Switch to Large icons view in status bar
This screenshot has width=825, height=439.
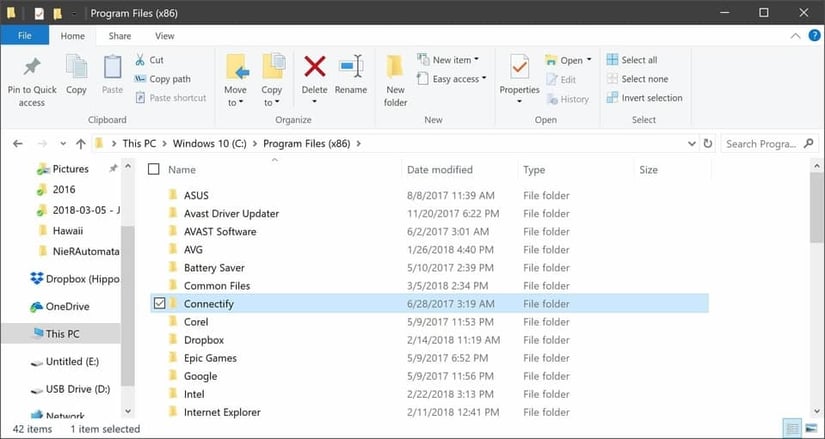(x=811, y=428)
